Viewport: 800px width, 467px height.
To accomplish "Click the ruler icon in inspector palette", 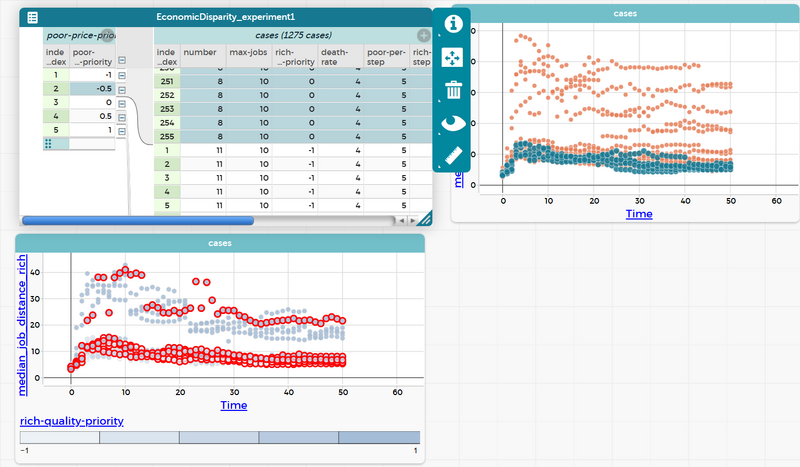I will [x=453, y=156].
